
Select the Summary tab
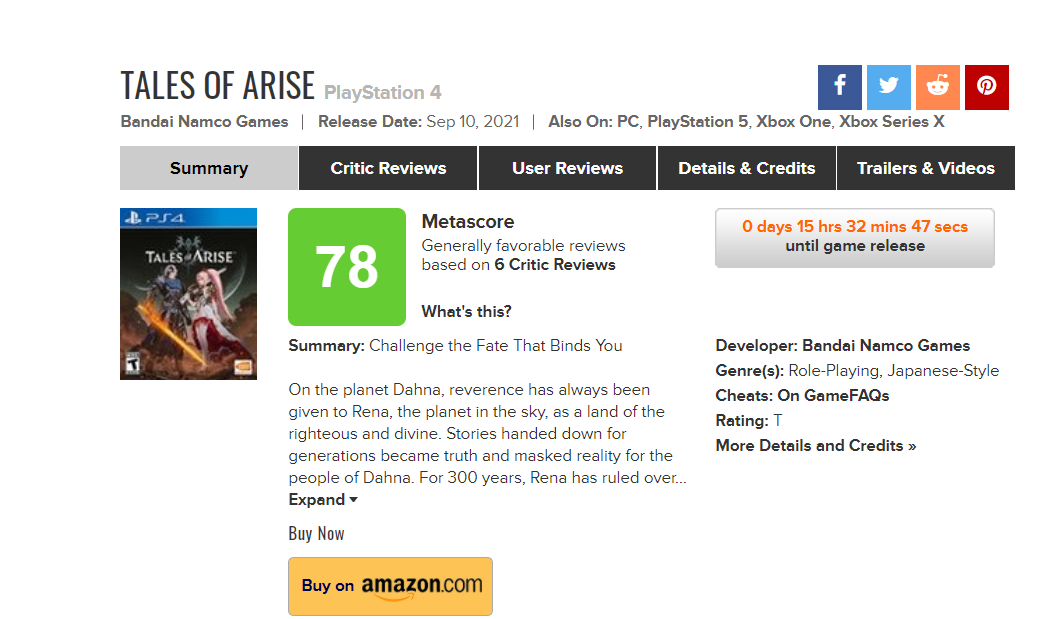[209, 168]
